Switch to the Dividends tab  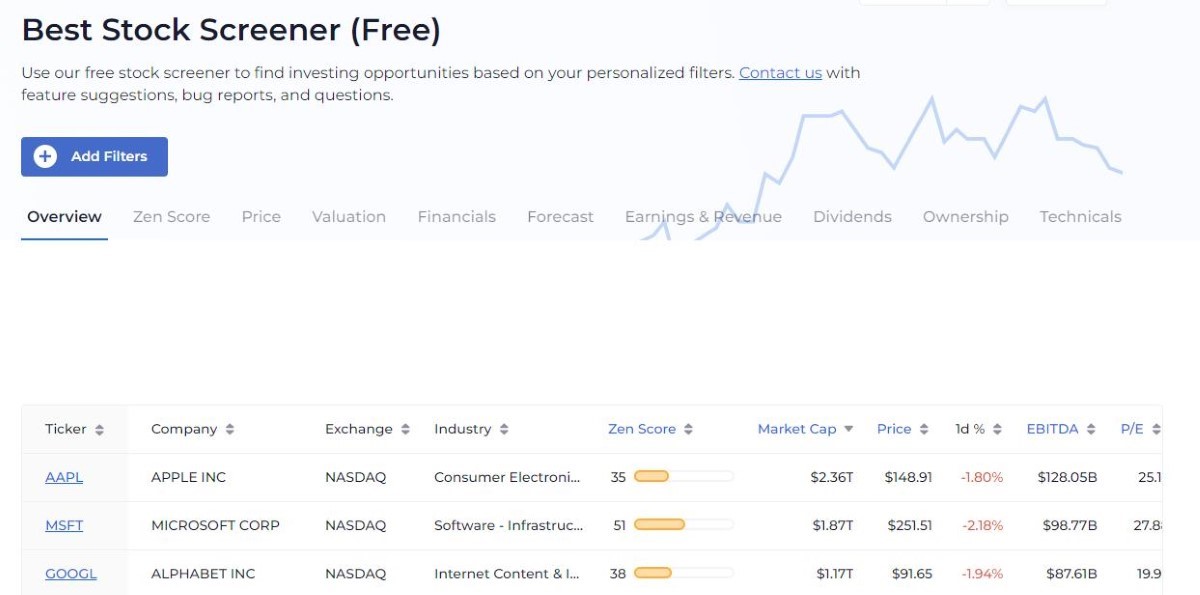(852, 217)
